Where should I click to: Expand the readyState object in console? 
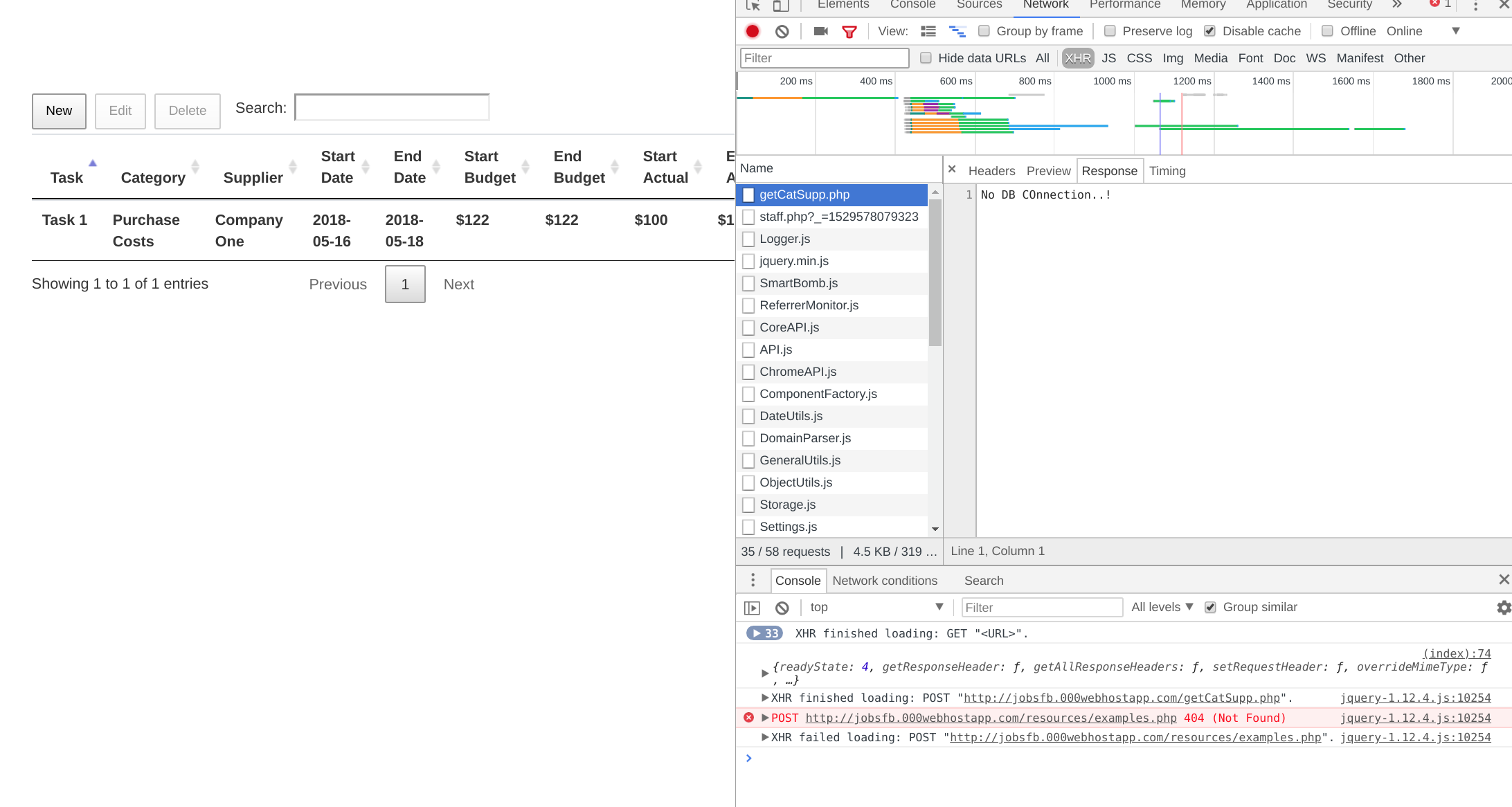(x=765, y=673)
